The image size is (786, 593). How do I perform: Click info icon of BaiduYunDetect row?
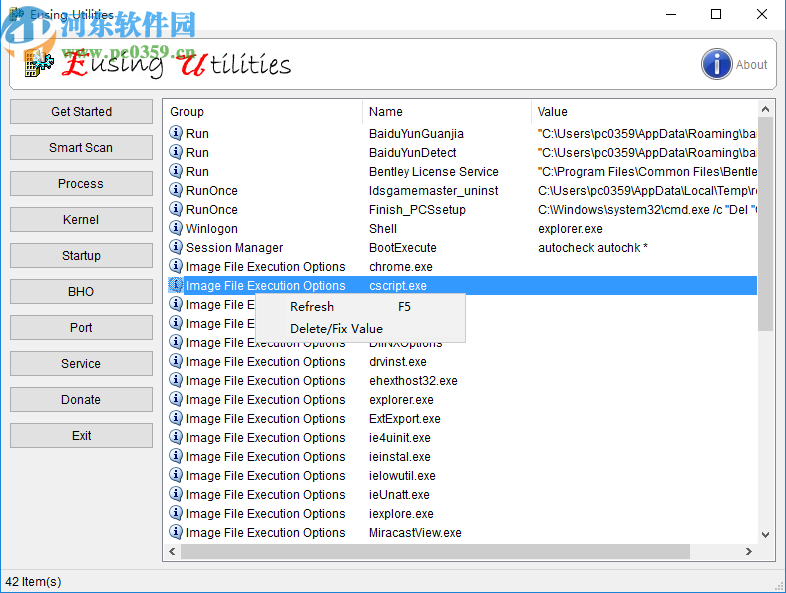coord(175,152)
